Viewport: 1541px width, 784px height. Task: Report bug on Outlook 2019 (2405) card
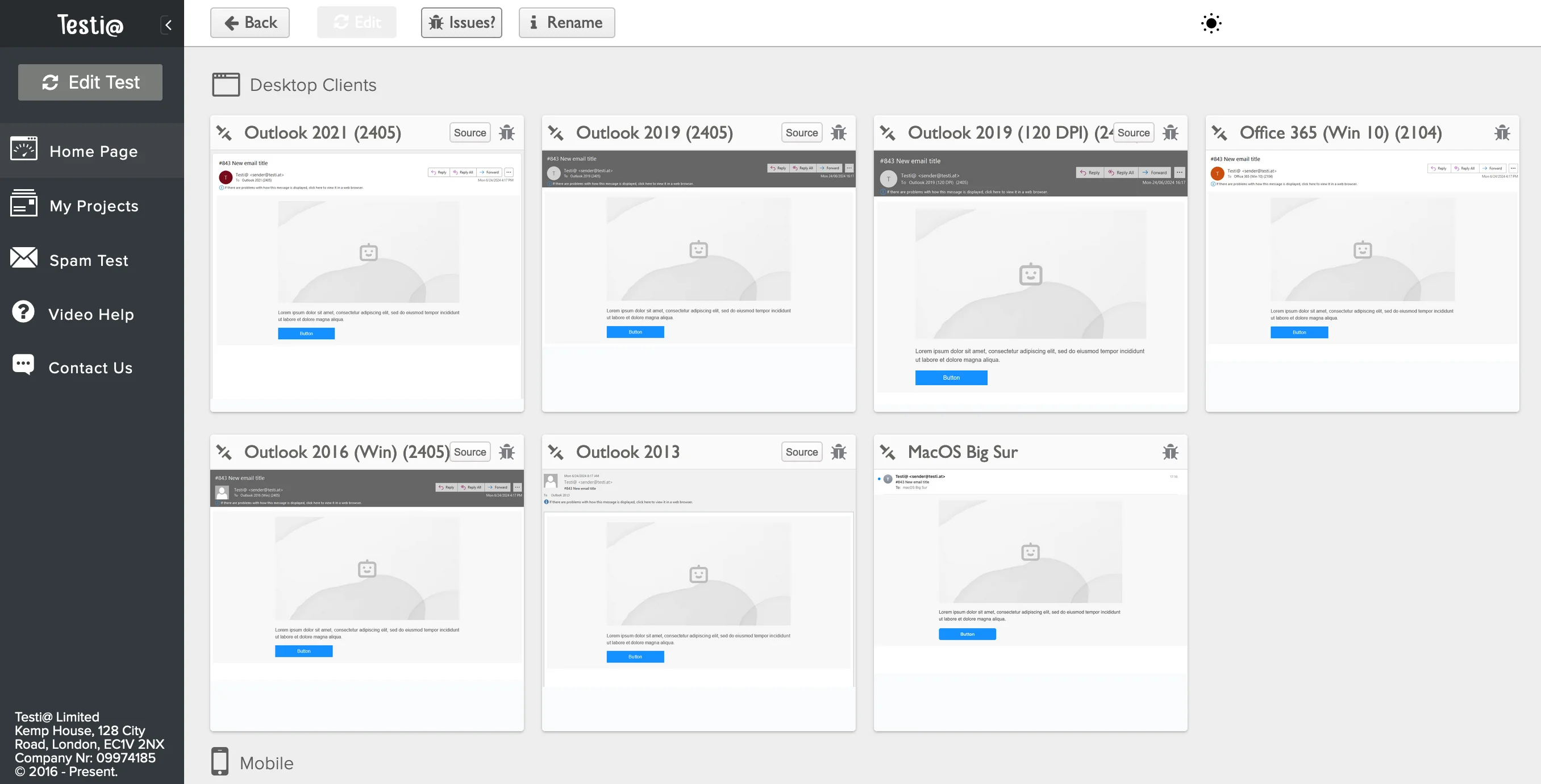[x=839, y=133]
